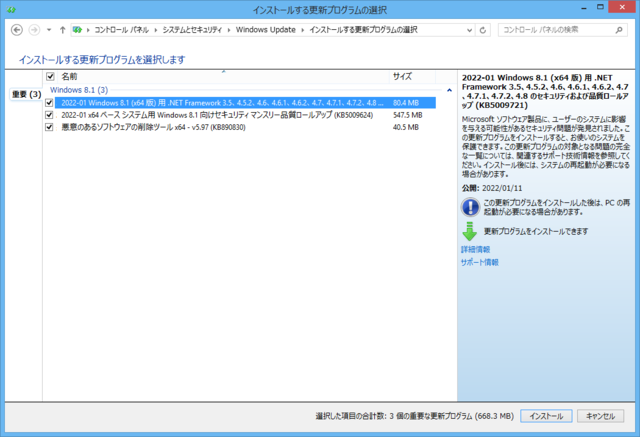The width and height of the screenshot is (640, 437).
Task: Close the update selection window
Action: (622, 7)
